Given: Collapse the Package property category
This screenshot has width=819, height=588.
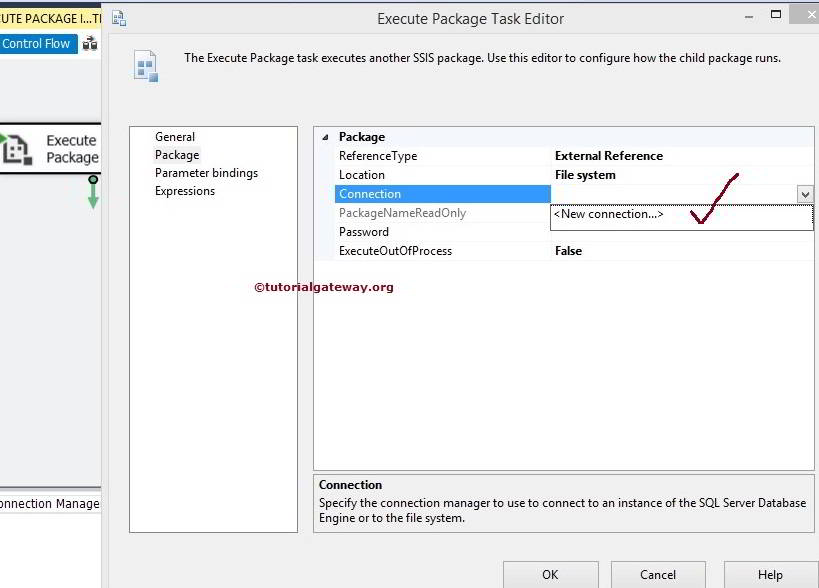Looking at the screenshot, I should (x=324, y=136).
